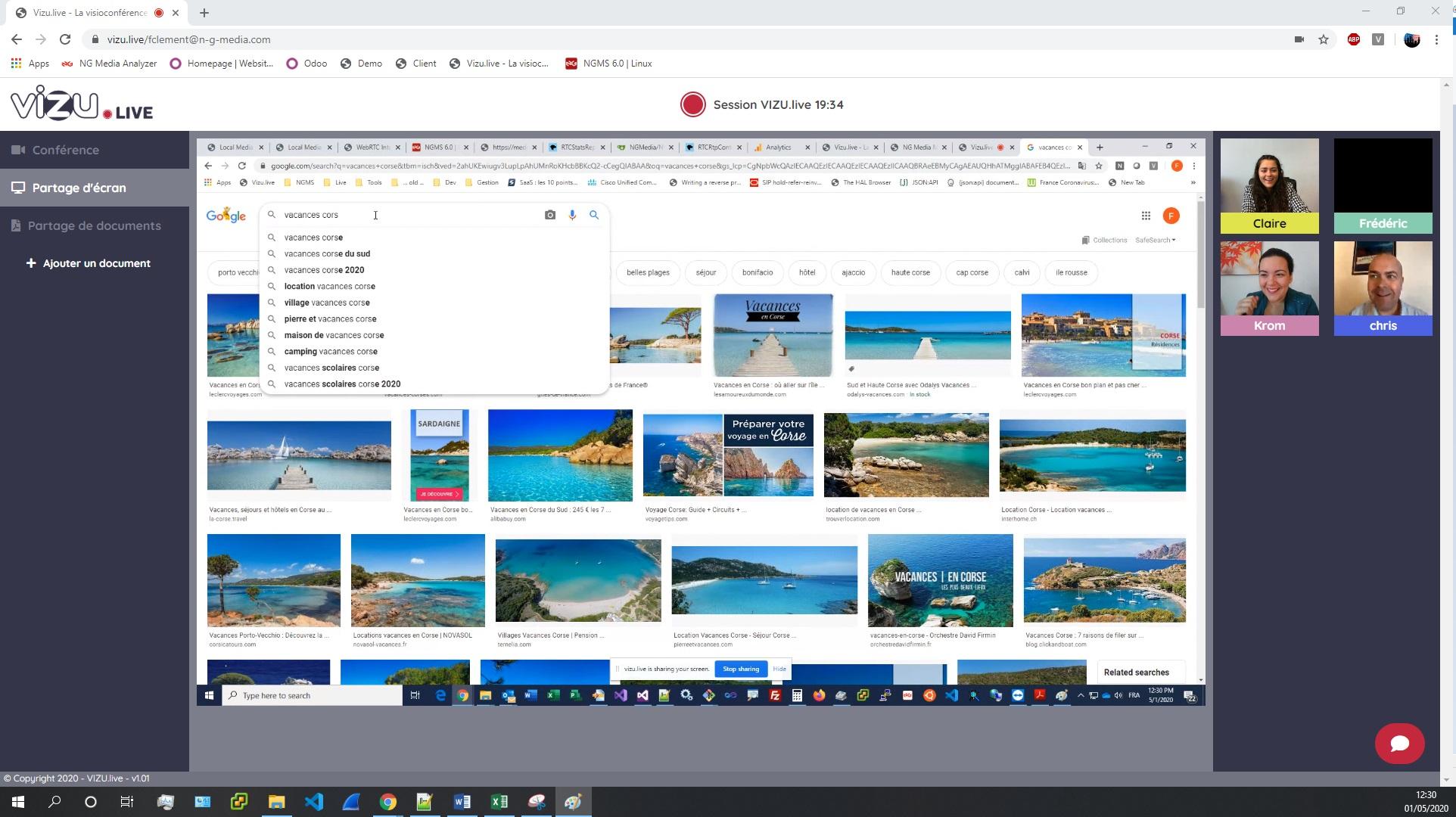Open a new browser tab

204,13
